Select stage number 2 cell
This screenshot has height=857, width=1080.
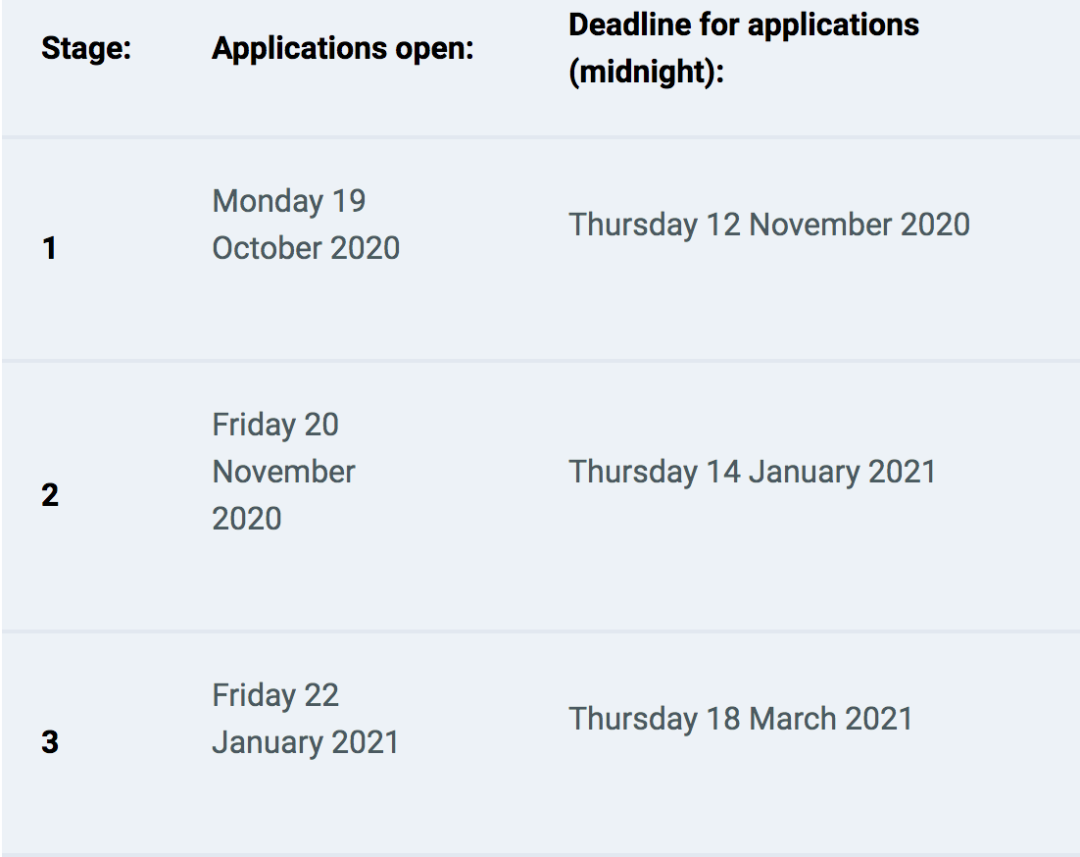pos(50,495)
